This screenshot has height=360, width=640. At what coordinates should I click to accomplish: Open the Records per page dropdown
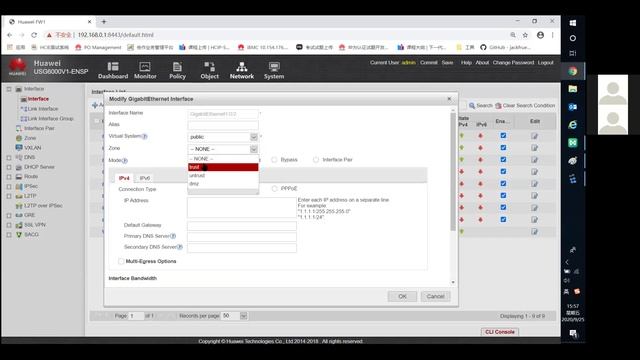(244, 316)
